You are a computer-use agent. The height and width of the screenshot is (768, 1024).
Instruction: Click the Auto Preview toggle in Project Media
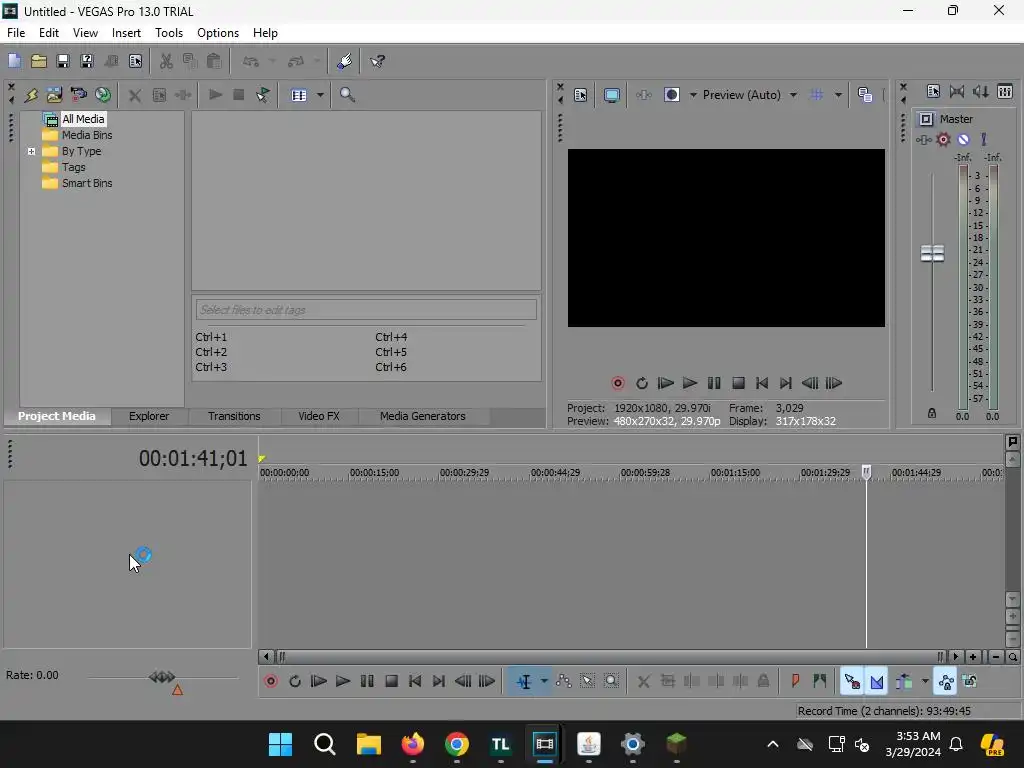(263, 95)
